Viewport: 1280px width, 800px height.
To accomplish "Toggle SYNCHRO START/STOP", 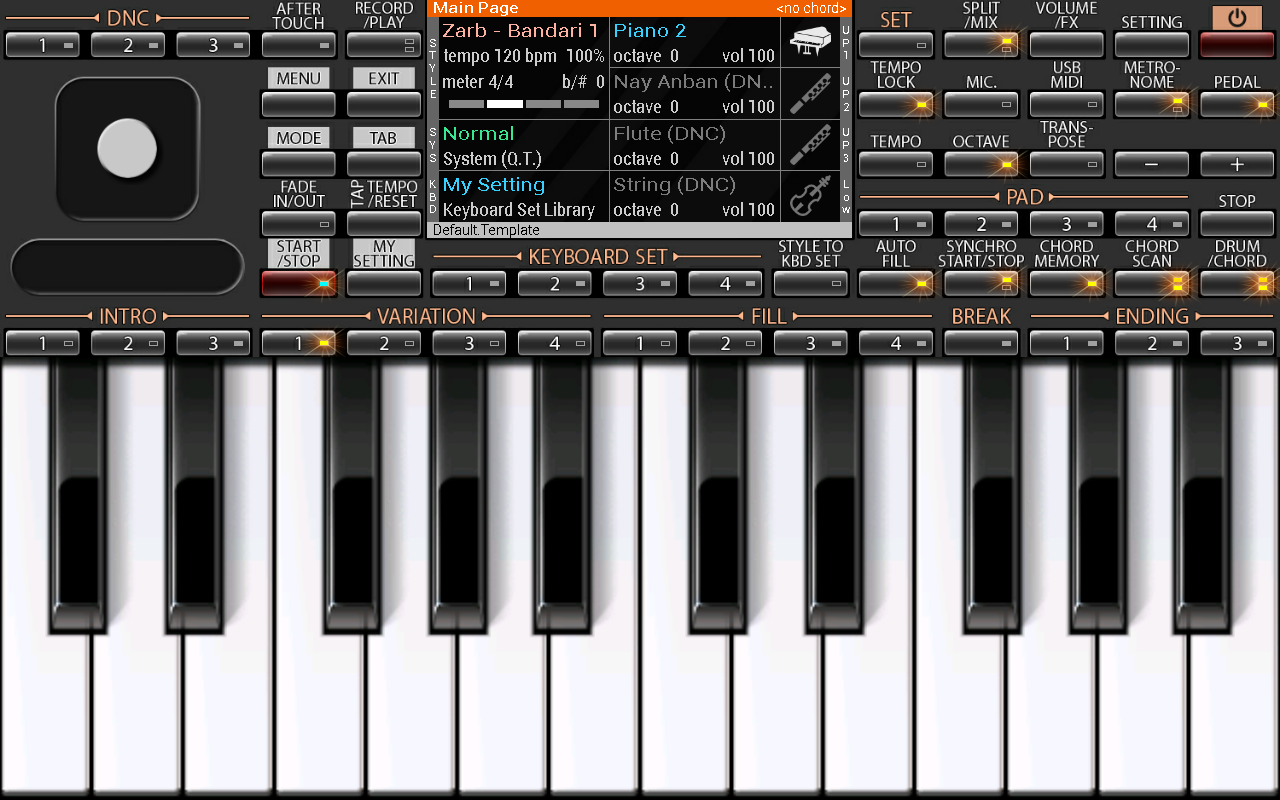I will tap(981, 284).
